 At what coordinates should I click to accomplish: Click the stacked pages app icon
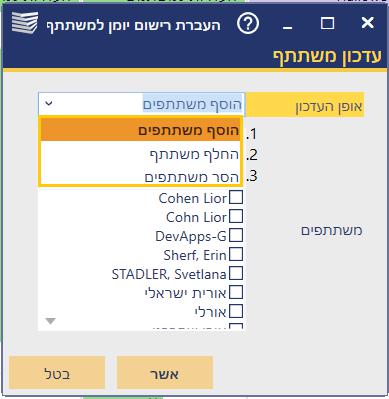pyautogui.click(x=25, y=23)
